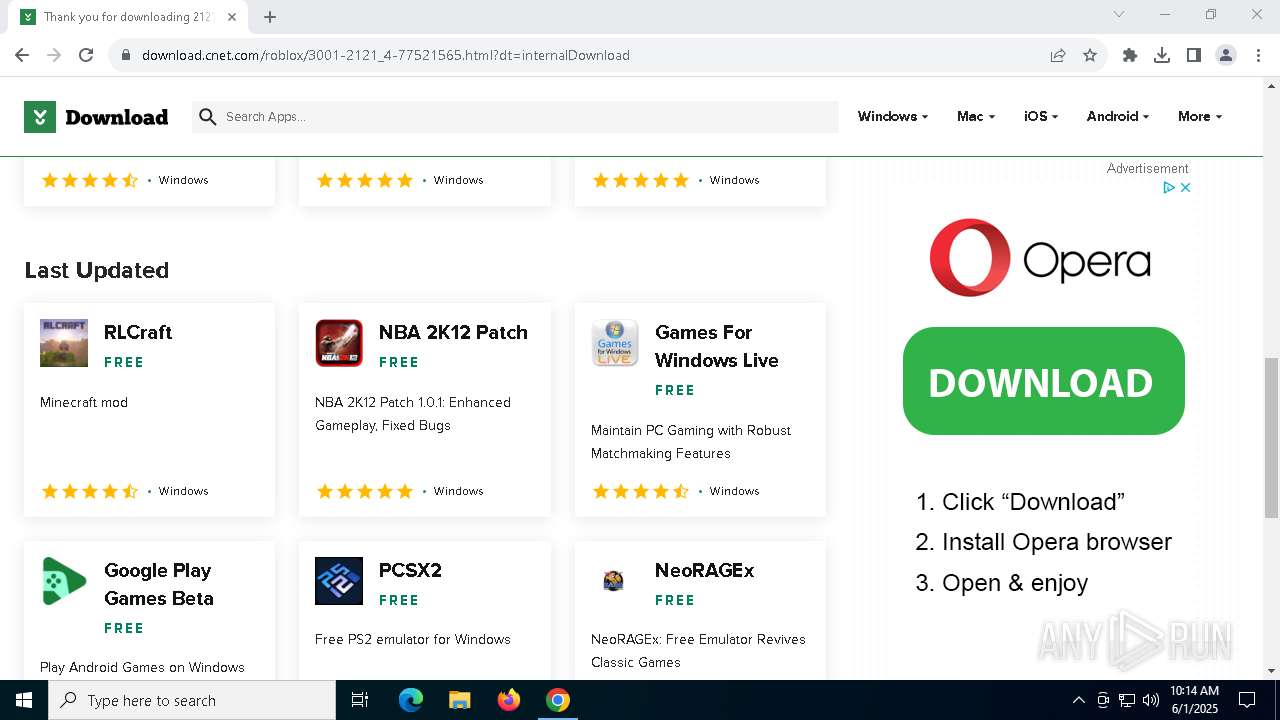Open File Explorer from taskbar
This screenshot has height=720, width=1280.
(x=460, y=700)
